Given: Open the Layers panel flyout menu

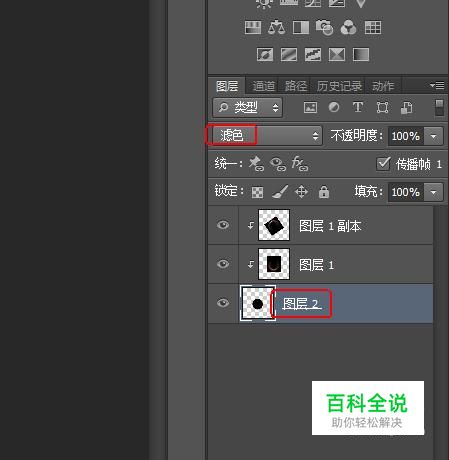Looking at the screenshot, I should click(437, 86).
